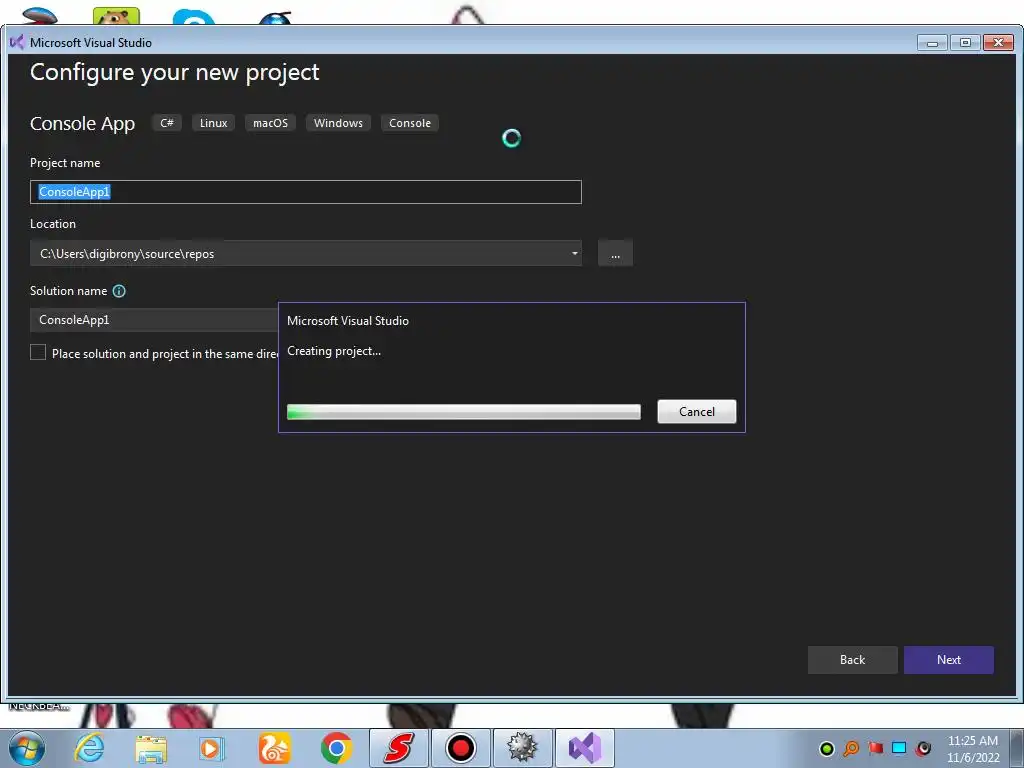The image size is (1024, 768).
Task: Click the Back button
Action: click(852, 660)
